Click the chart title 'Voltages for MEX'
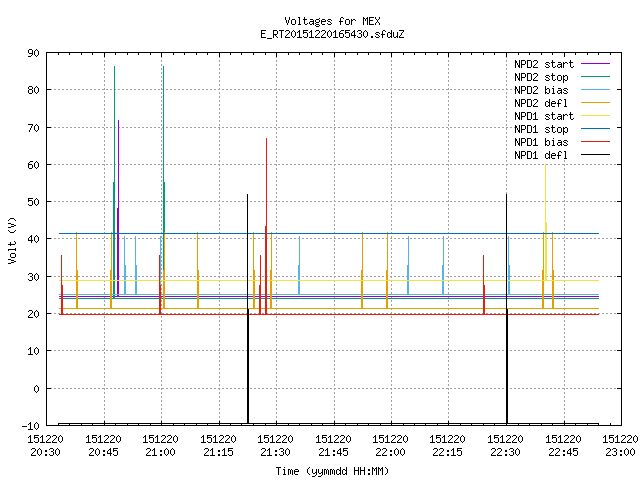This screenshot has height=480, width=640. click(x=332, y=21)
